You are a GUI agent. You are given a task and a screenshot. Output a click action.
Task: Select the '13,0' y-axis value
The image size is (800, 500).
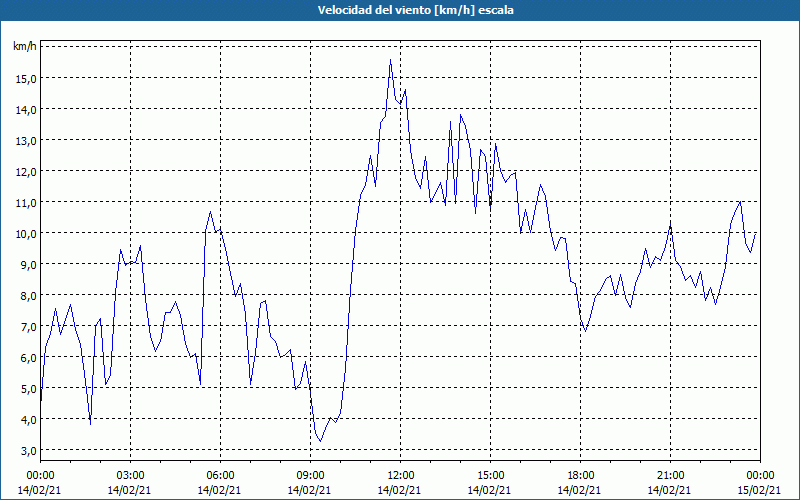pos(25,140)
